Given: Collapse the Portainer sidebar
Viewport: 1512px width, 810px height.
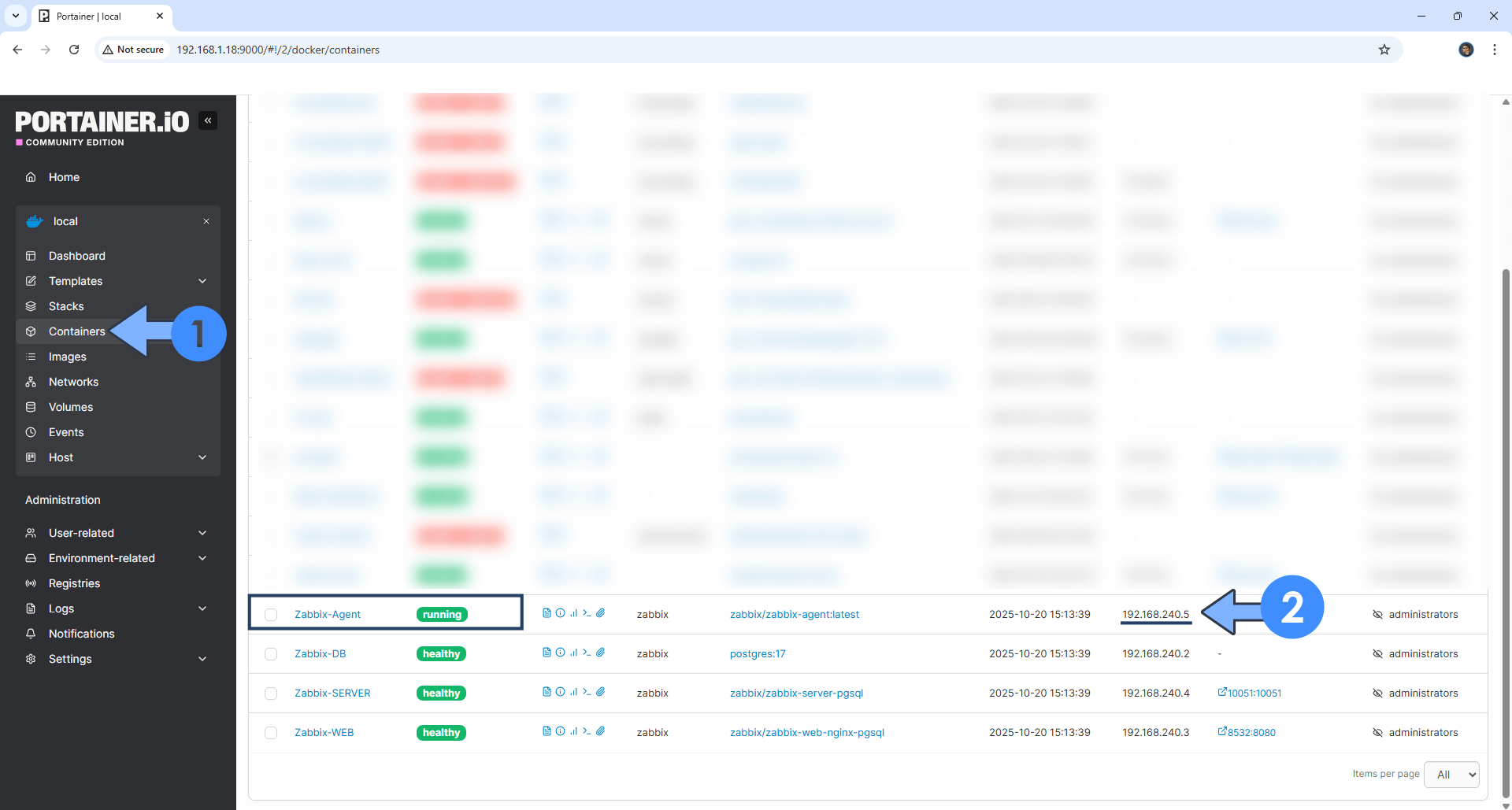Looking at the screenshot, I should click(x=208, y=120).
